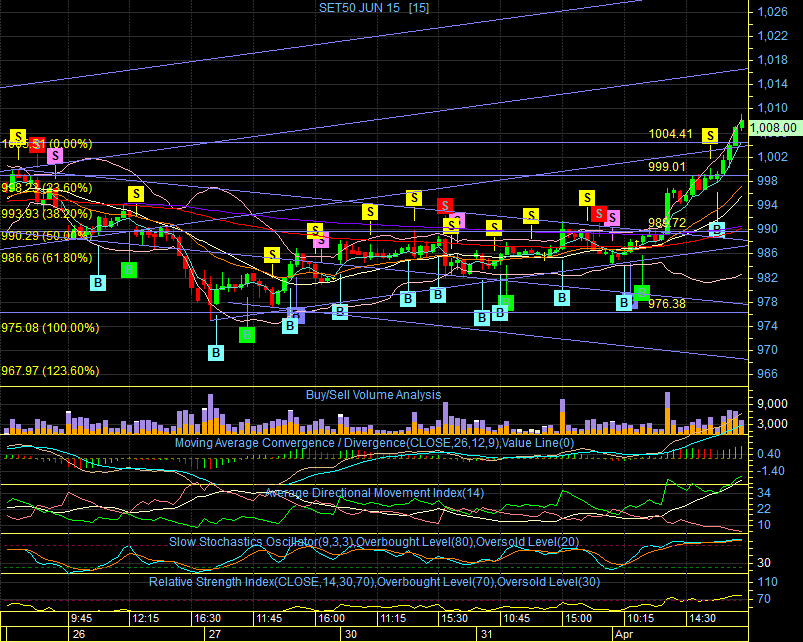The image size is (803, 642).
Task: Select the 9,000 volume axis label
Action: click(x=773, y=404)
